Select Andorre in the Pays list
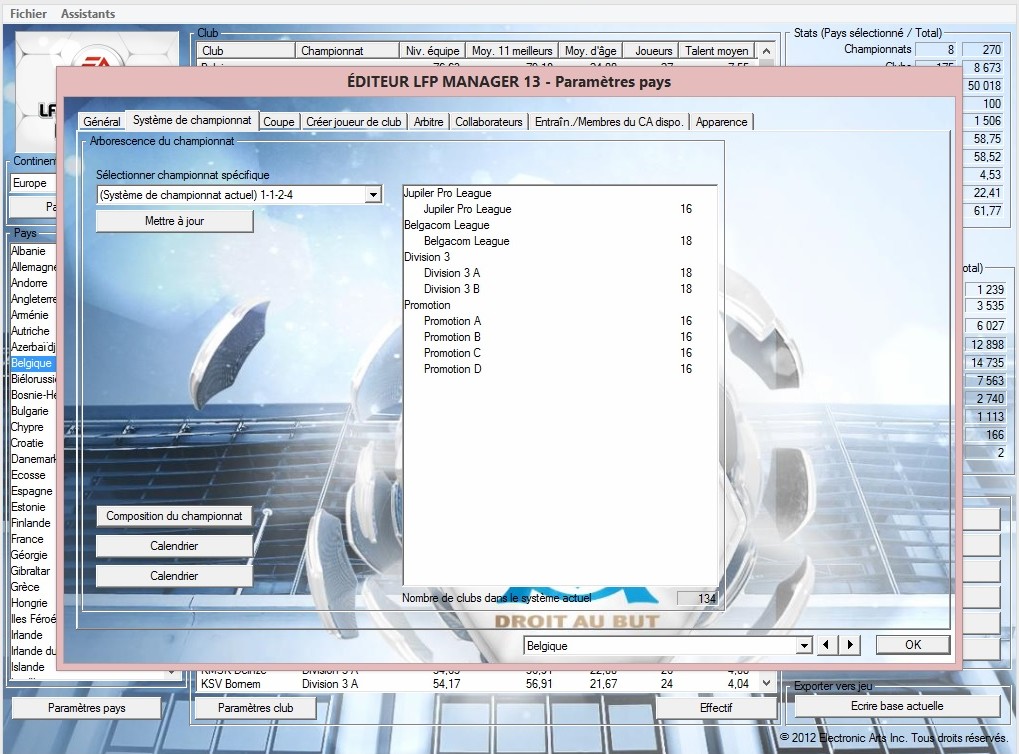The height and width of the screenshot is (754, 1019). pyautogui.click(x=29, y=283)
